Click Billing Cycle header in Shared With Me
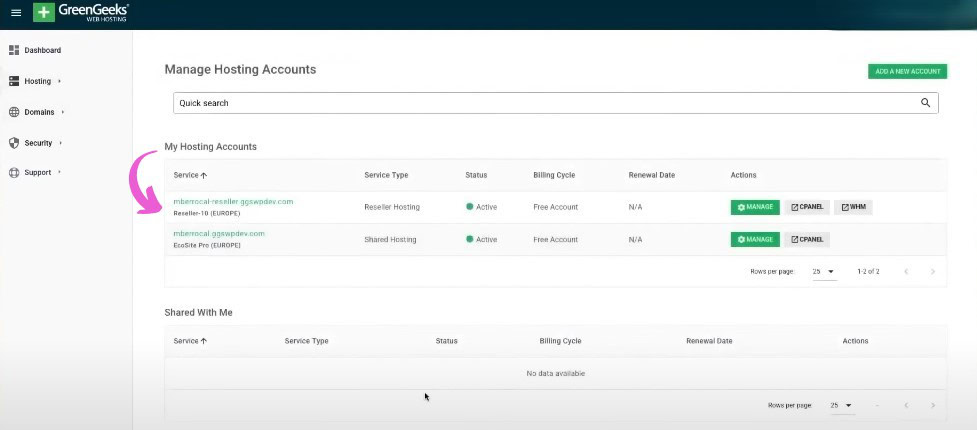Screen dimensions: 977x430 [x=560, y=341]
